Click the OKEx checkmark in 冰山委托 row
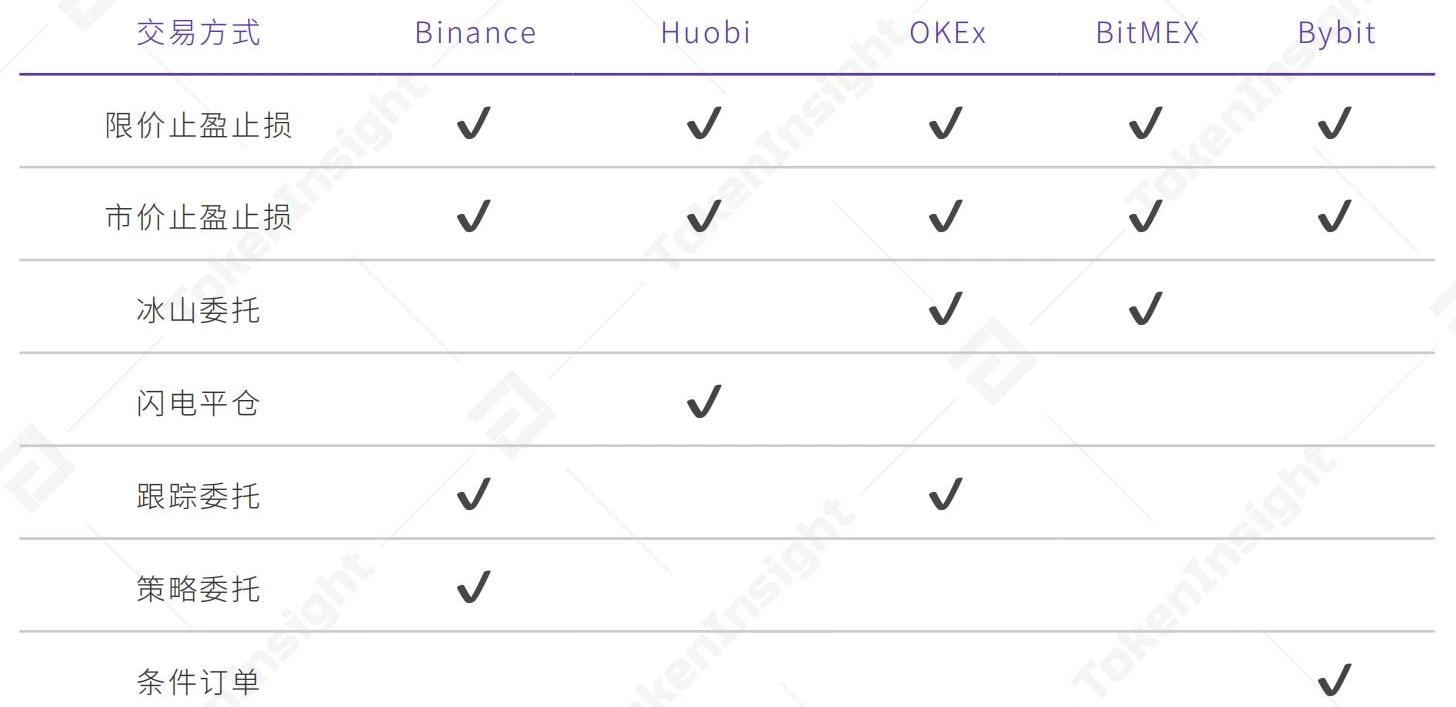This screenshot has height=707, width=1456. coord(945,310)
